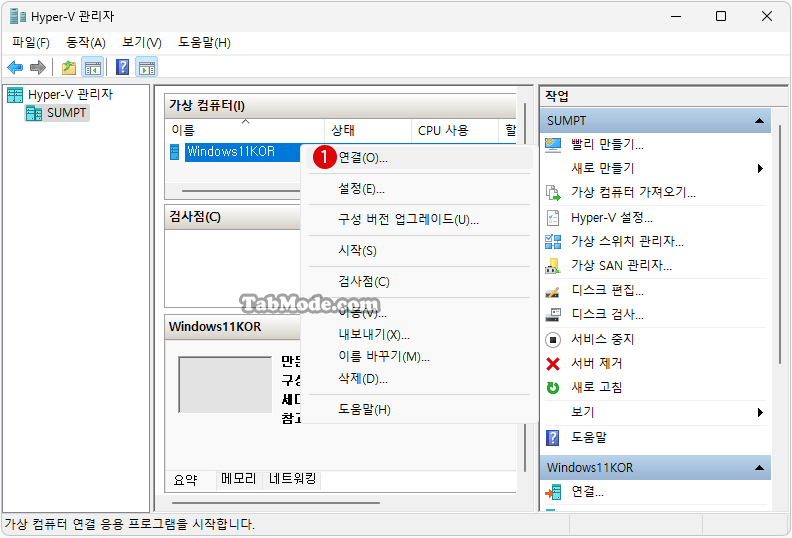Click the 가상 컴퓨터(I) section header

(340, 106)
